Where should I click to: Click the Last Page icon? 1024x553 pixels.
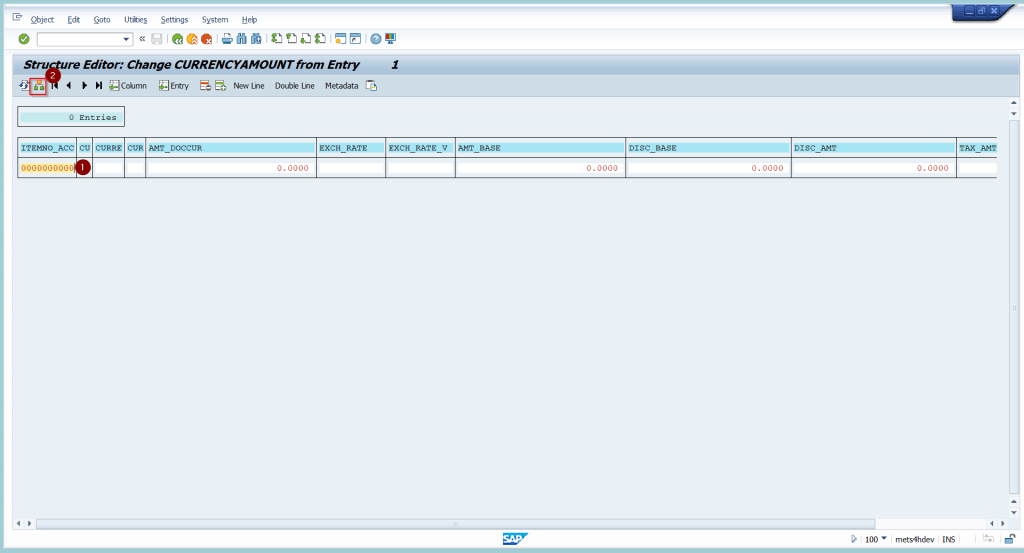pyautogui.click(x=320, y=39)
